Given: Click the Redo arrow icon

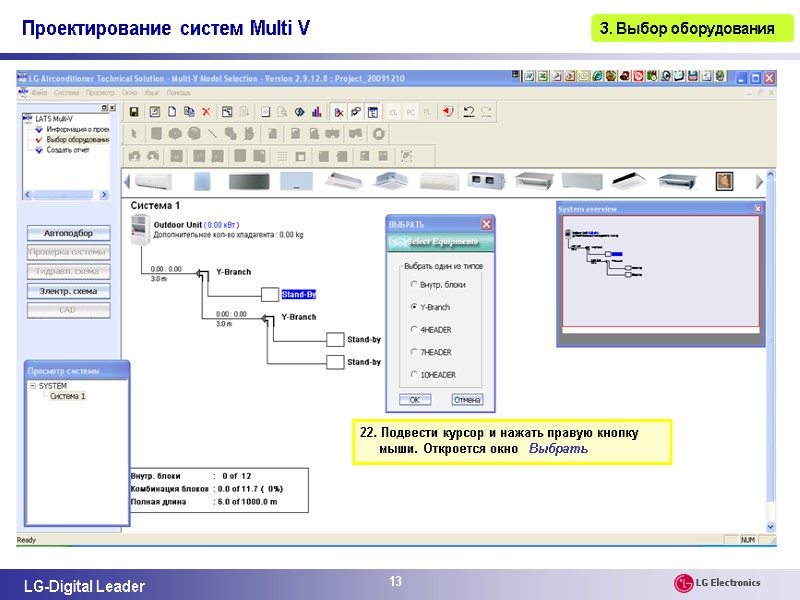Looking at the screenshot, I should click(487, 112).
